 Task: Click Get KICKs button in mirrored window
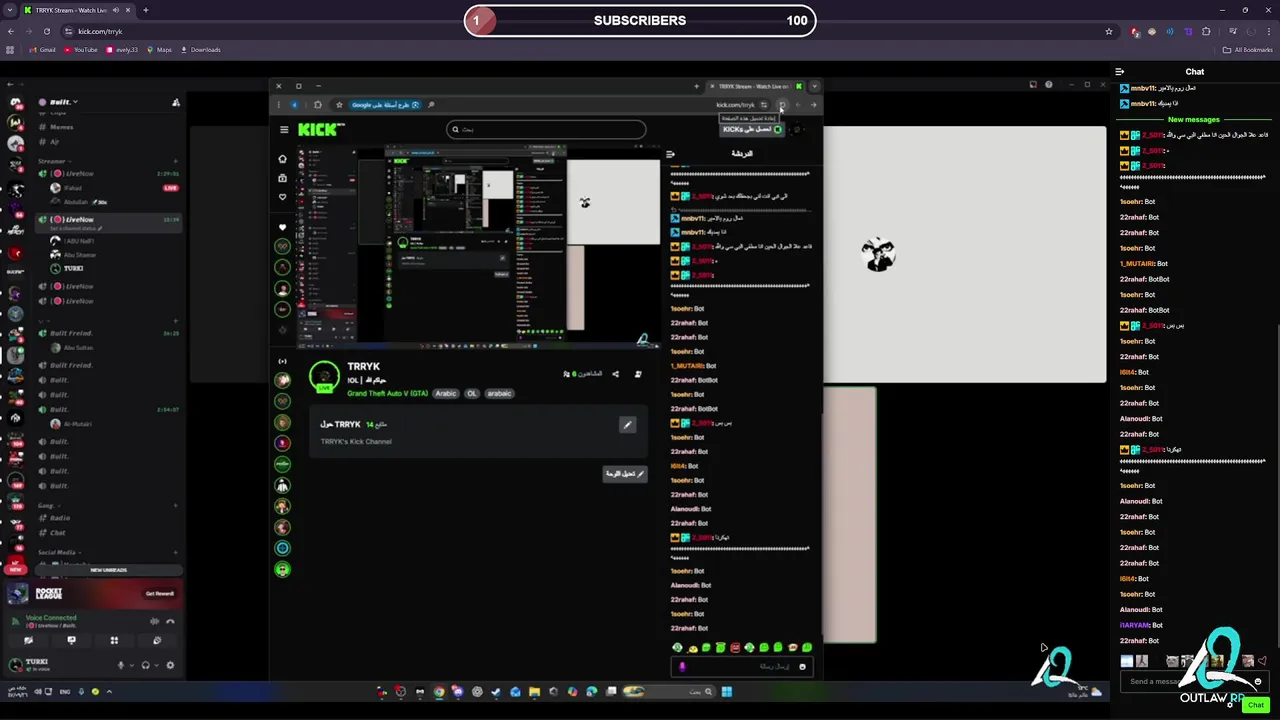click(753, 129)
